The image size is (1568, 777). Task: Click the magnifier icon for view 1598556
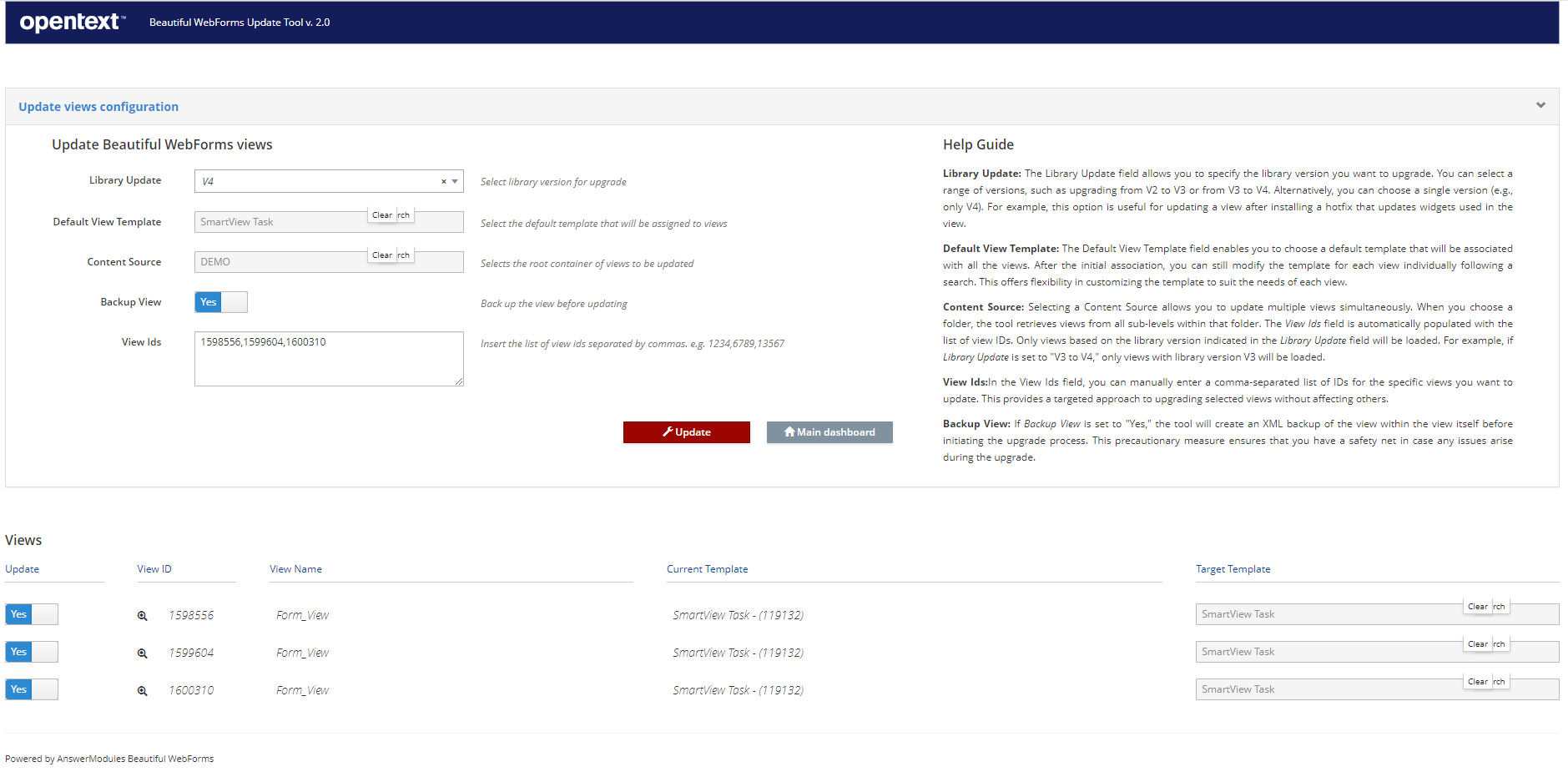(x=142, y=616)
